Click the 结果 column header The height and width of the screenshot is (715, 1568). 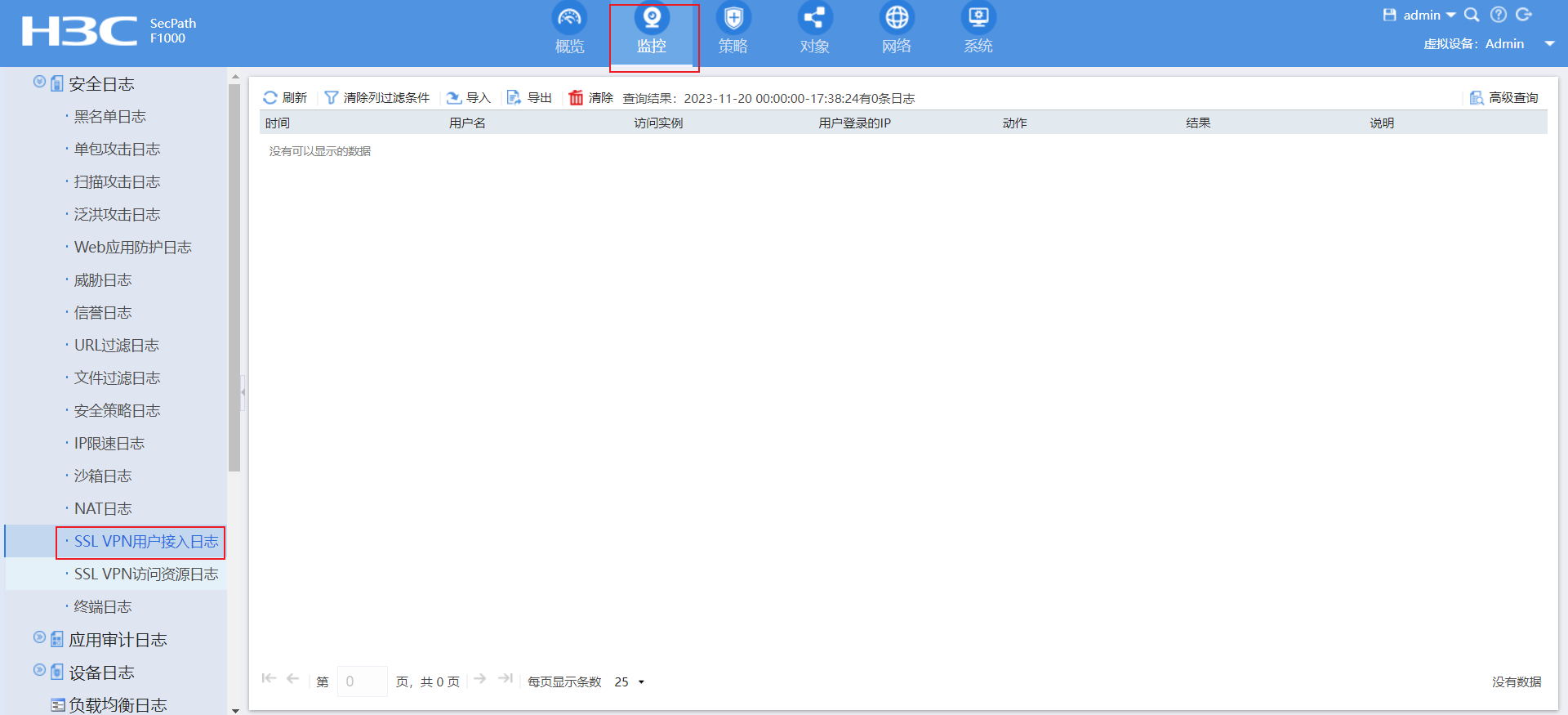[x=1198, y=123]
